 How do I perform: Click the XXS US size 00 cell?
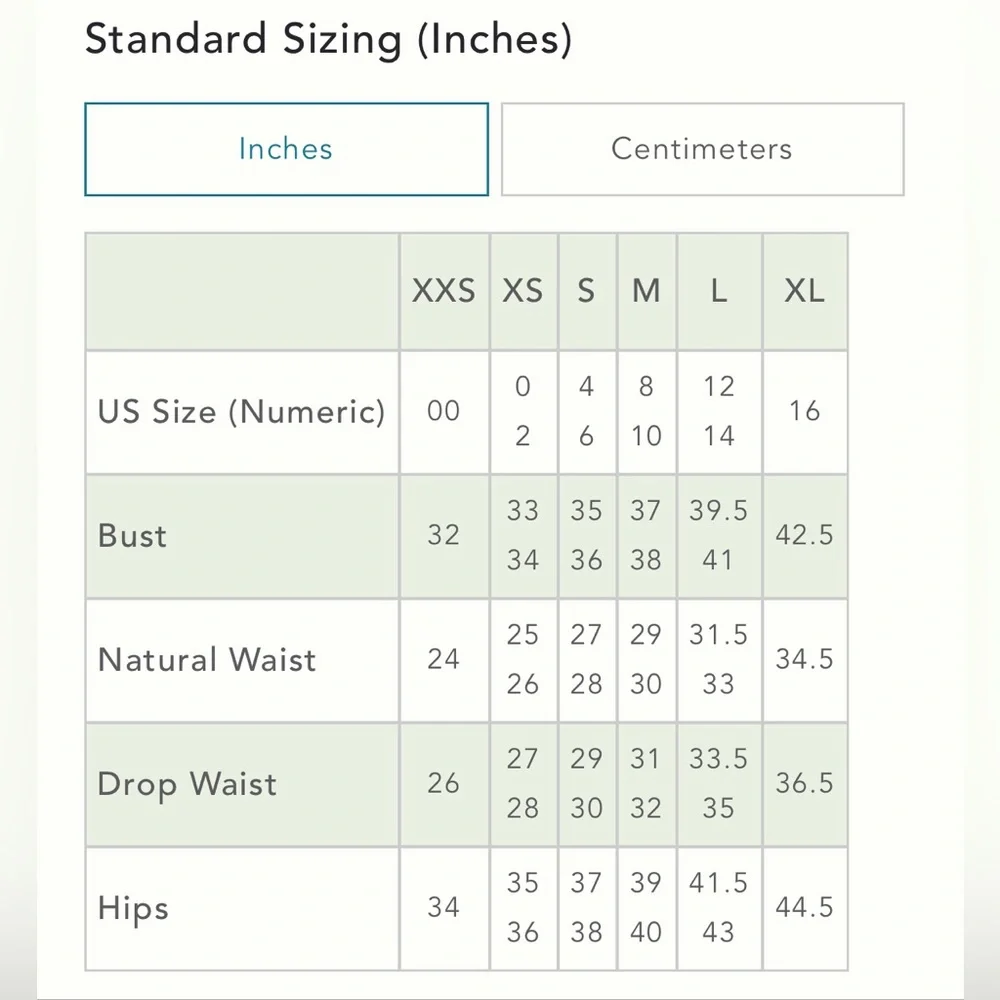coord(444,411)
